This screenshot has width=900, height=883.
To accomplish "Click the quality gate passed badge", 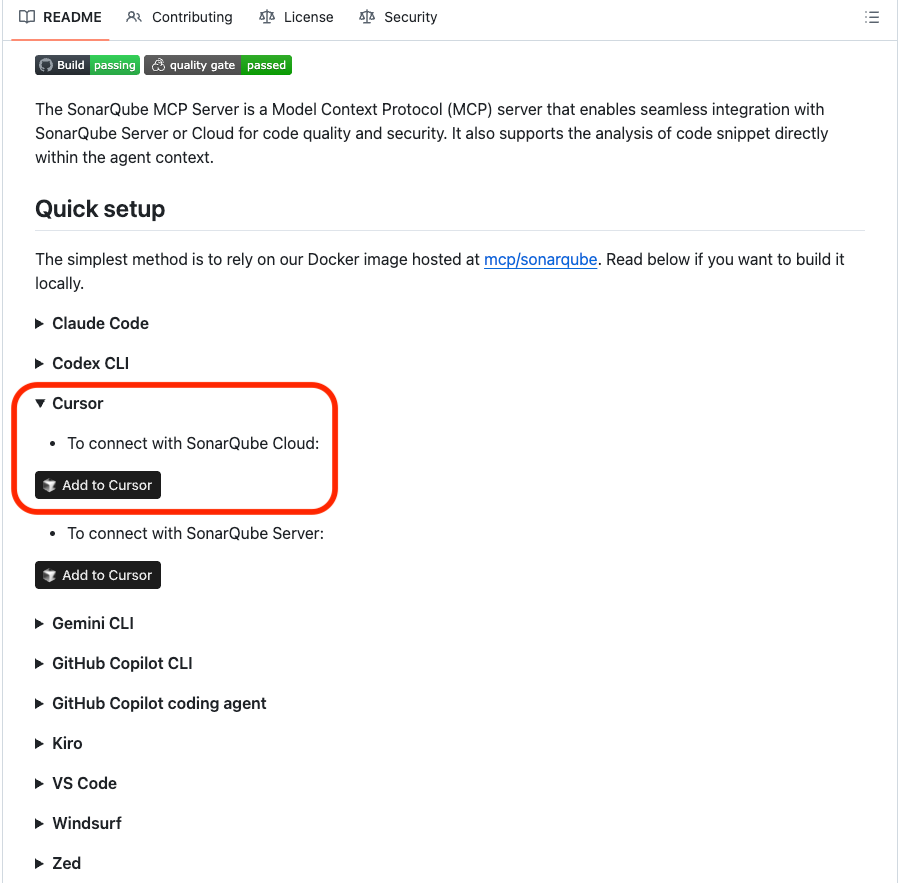I will click(218, 65).
